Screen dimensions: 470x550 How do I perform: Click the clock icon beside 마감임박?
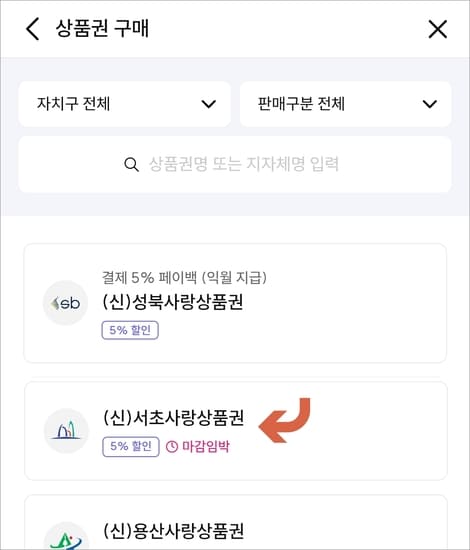tap(172, 447)
